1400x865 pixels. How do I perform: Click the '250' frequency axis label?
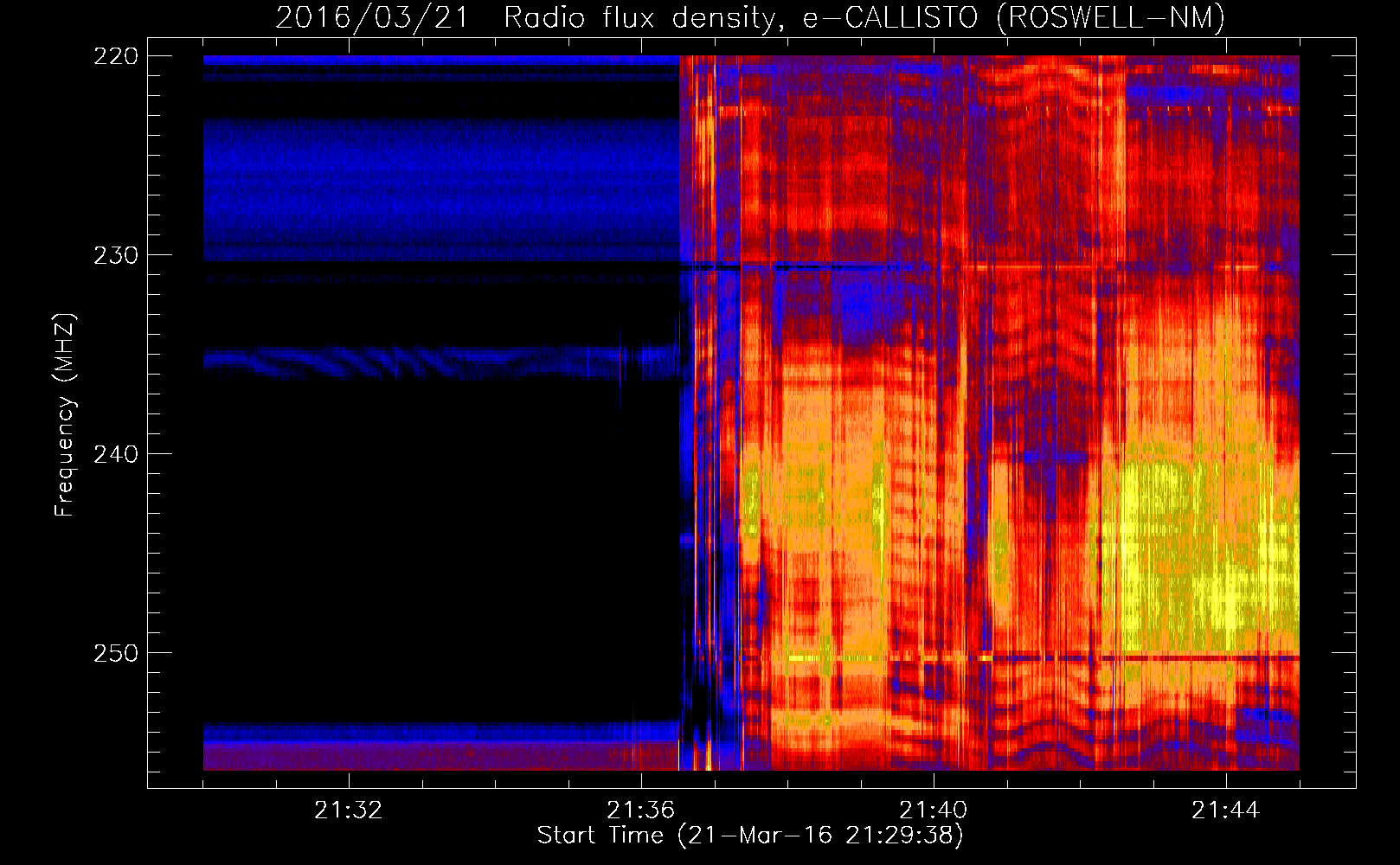(x=115, y=653)
